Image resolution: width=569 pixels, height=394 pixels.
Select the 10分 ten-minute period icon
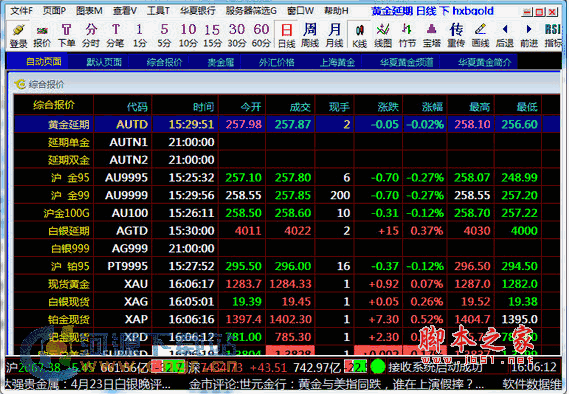pos(188,36)
